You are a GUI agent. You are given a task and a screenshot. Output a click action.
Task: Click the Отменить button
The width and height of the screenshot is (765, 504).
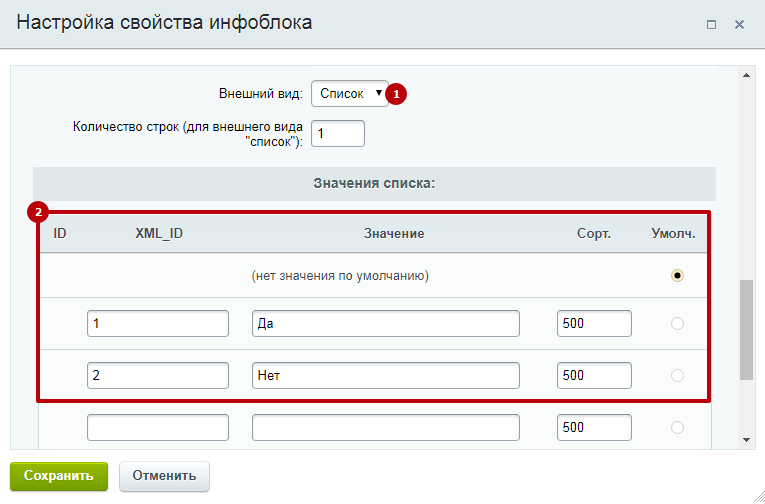pos(164,476)
